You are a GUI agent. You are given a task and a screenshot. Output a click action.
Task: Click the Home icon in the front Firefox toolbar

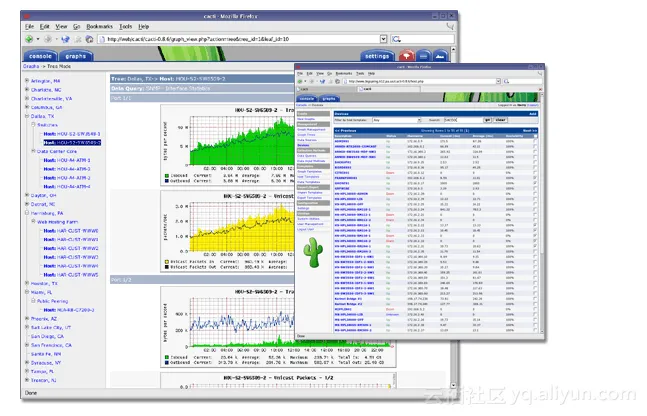[x=338, y=81]
